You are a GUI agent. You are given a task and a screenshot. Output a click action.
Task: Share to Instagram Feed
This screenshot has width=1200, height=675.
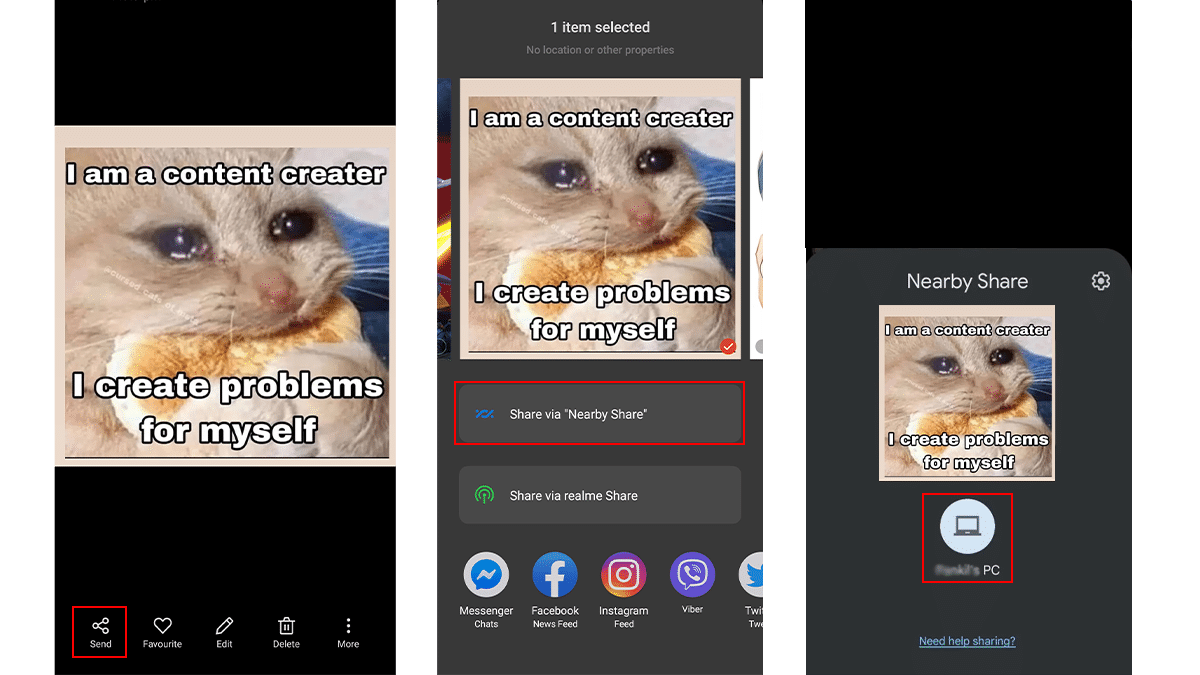pos(624,576)
